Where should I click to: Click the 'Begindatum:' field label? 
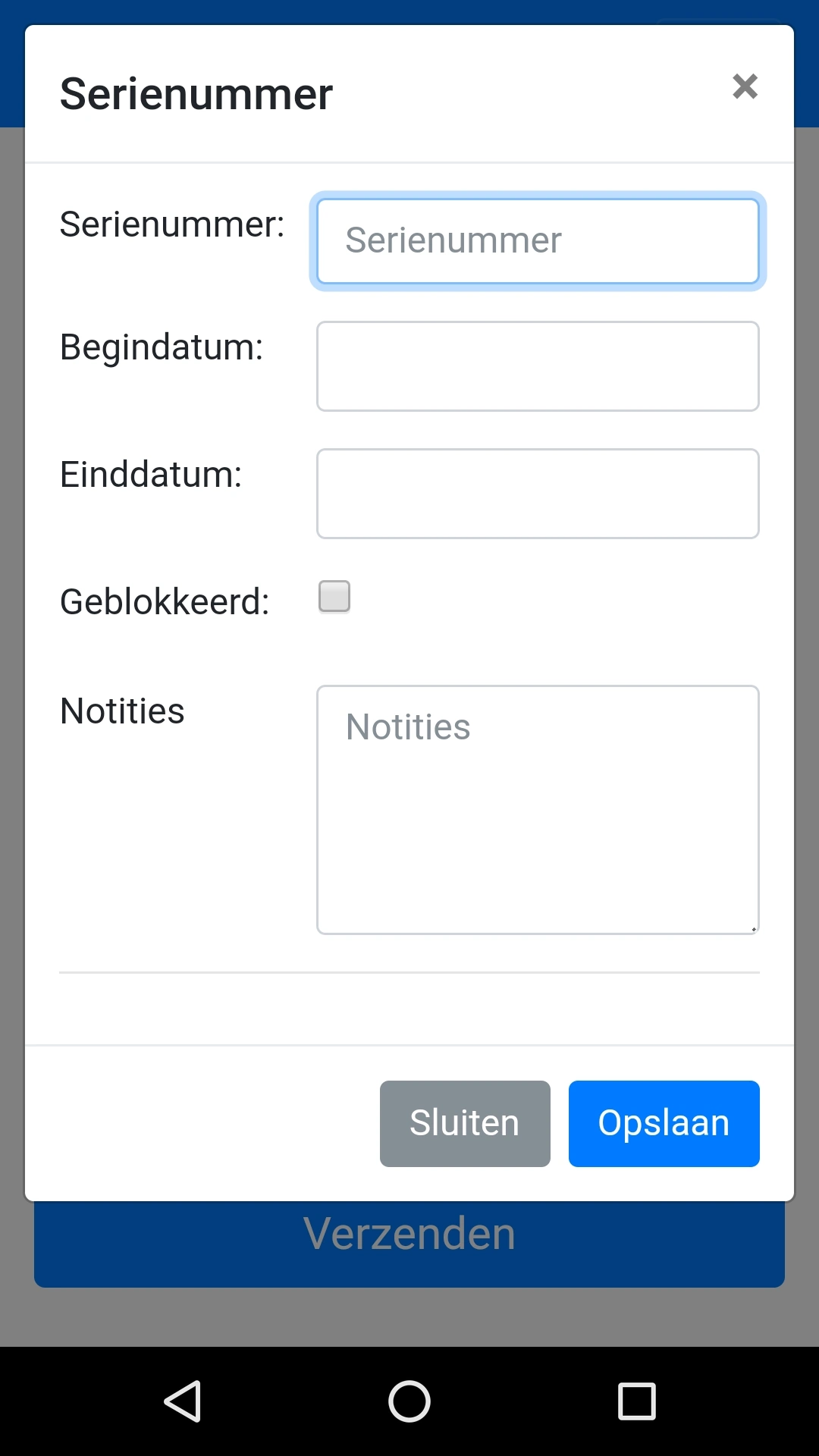tap(162, 347)
